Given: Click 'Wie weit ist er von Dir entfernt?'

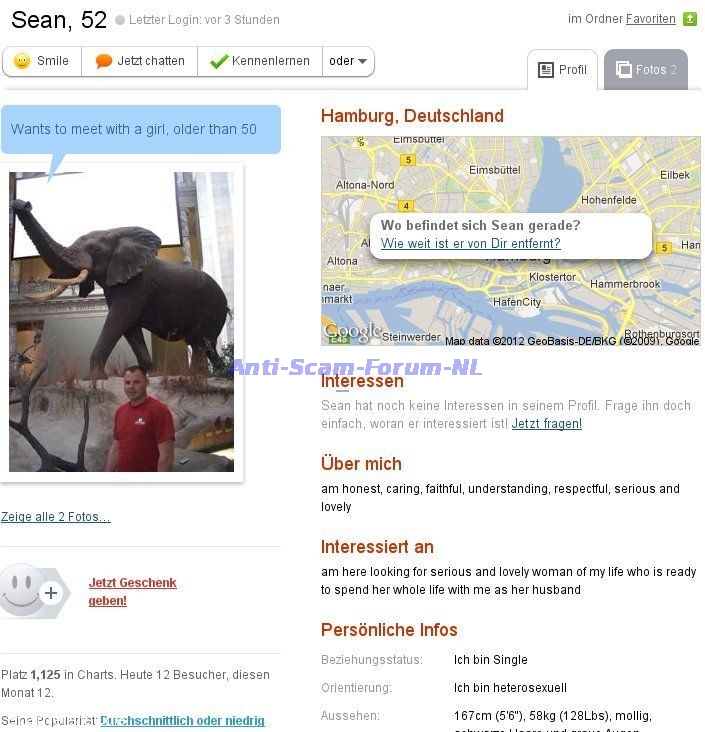Looking at the screenshot, I should (x=470, y=244).
